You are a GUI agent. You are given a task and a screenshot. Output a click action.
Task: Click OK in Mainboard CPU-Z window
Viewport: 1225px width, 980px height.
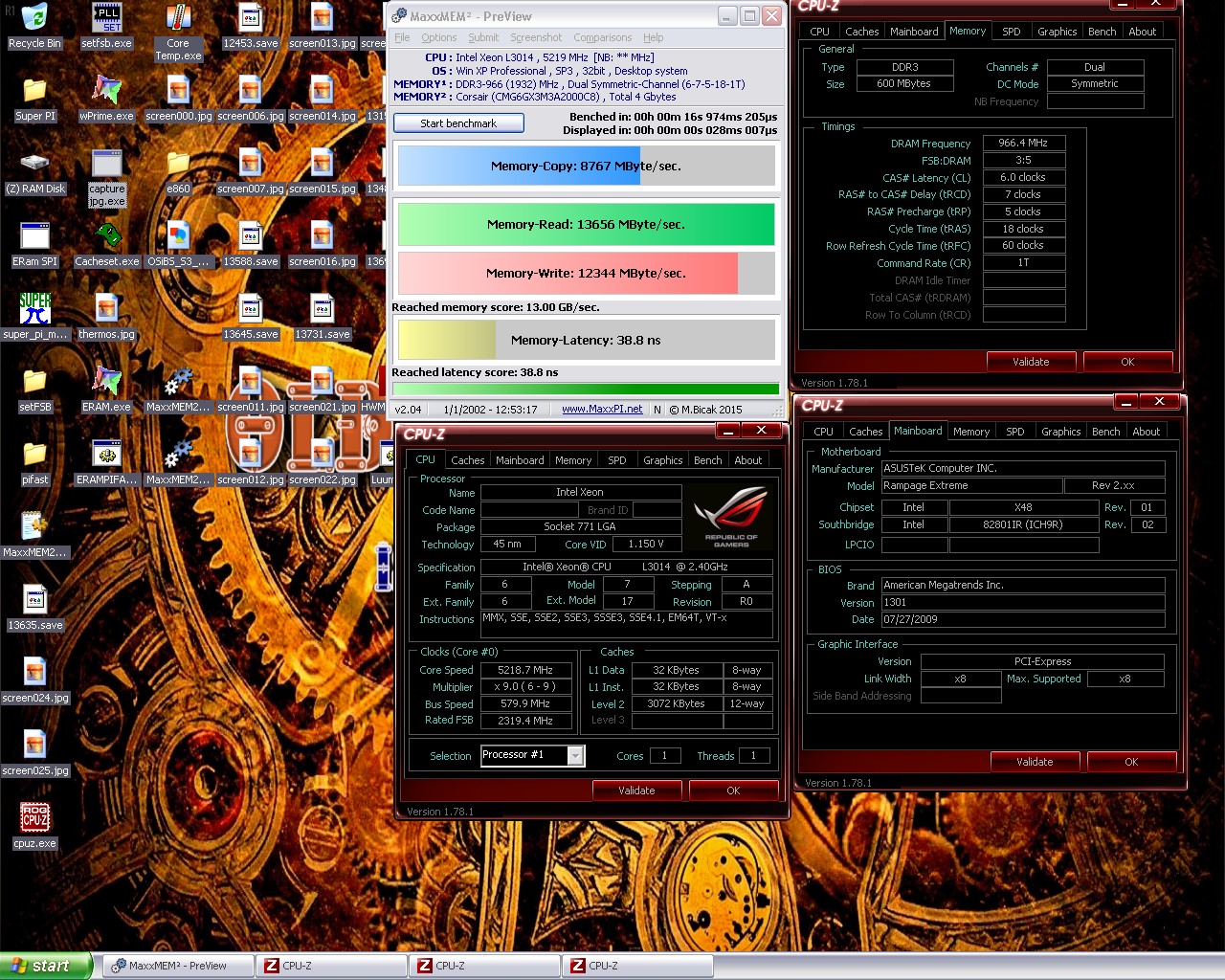pos(1131,762)
